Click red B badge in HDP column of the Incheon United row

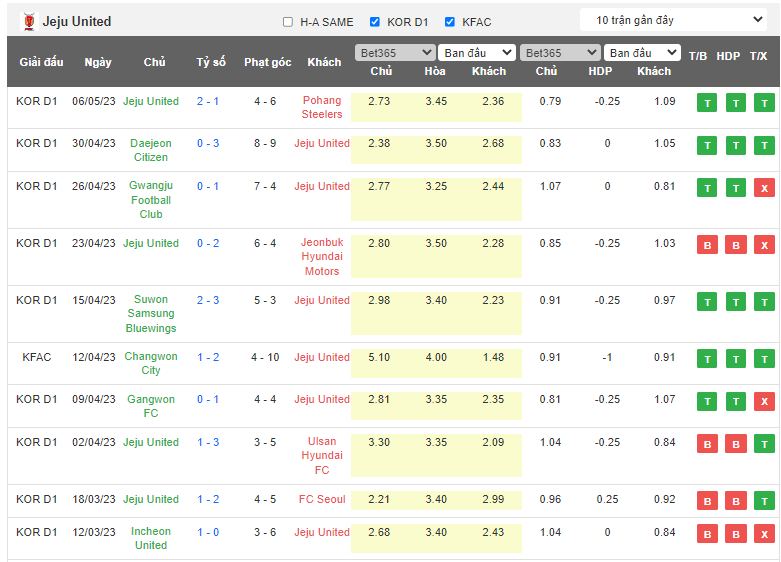pos(735,533)
